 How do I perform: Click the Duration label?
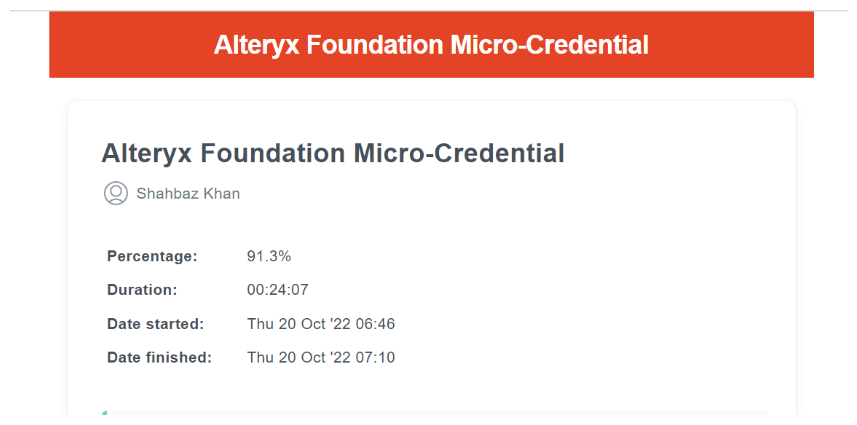[x=142, y=290]
